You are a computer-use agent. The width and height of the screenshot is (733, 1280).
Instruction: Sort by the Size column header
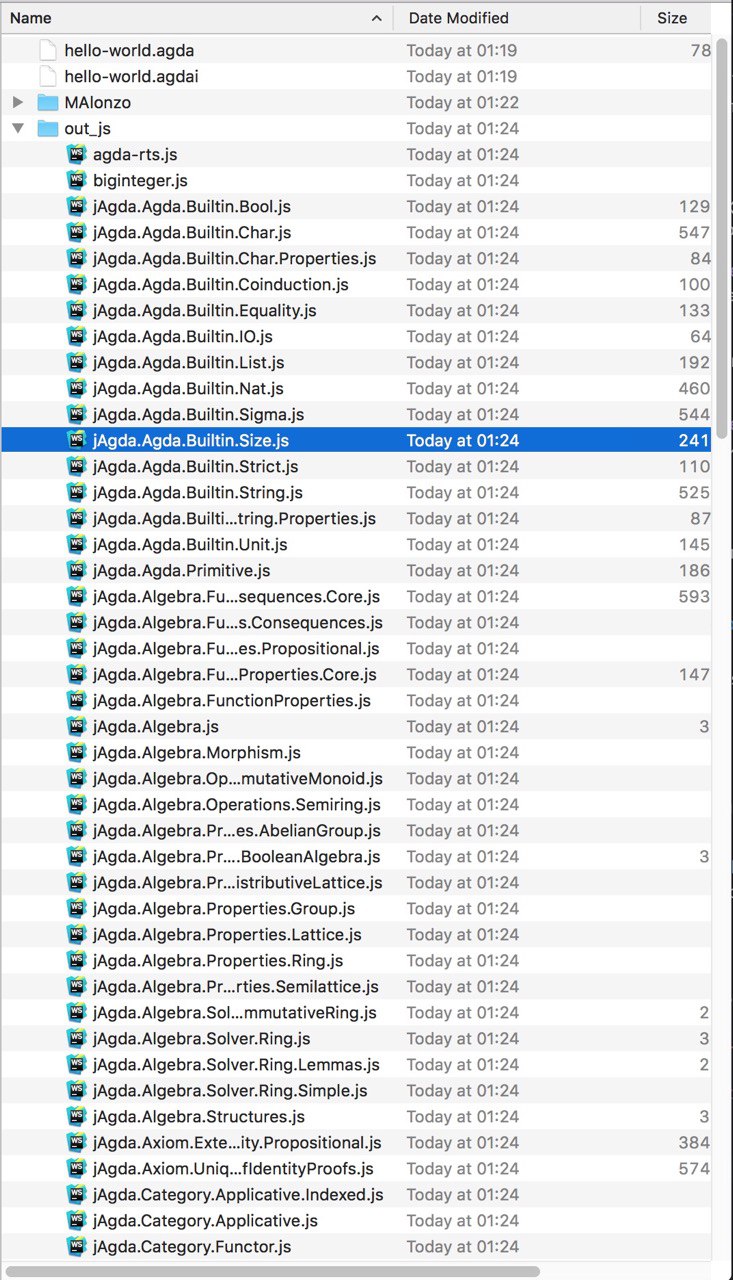[677, 18]
